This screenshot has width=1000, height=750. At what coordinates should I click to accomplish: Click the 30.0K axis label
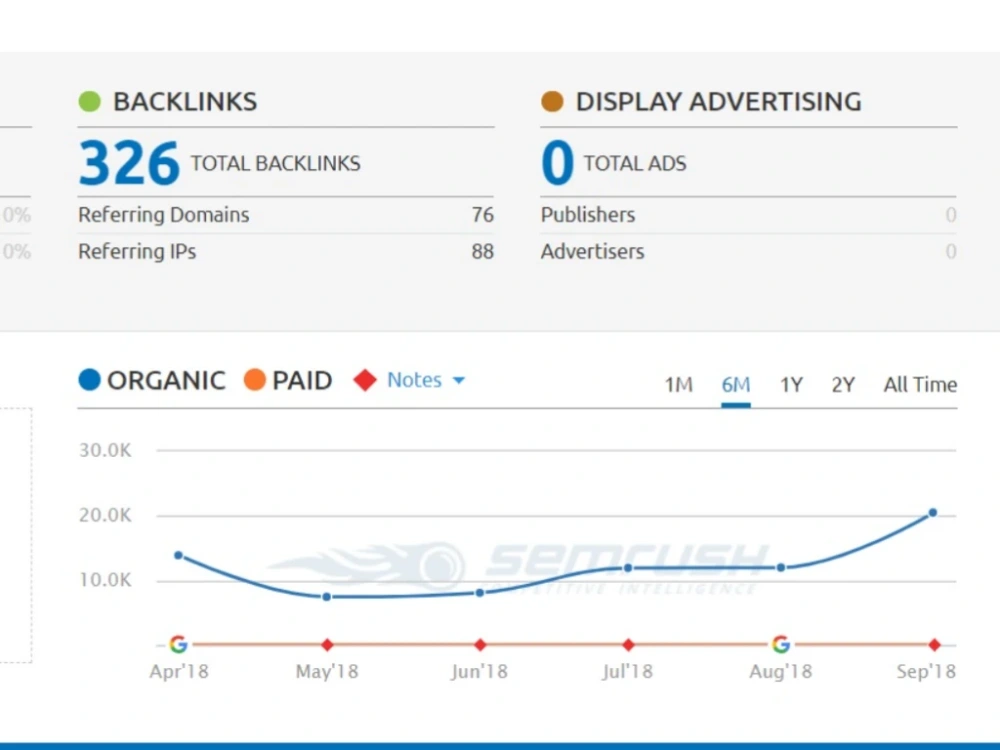pyautogui.click(x=105, y=450)
